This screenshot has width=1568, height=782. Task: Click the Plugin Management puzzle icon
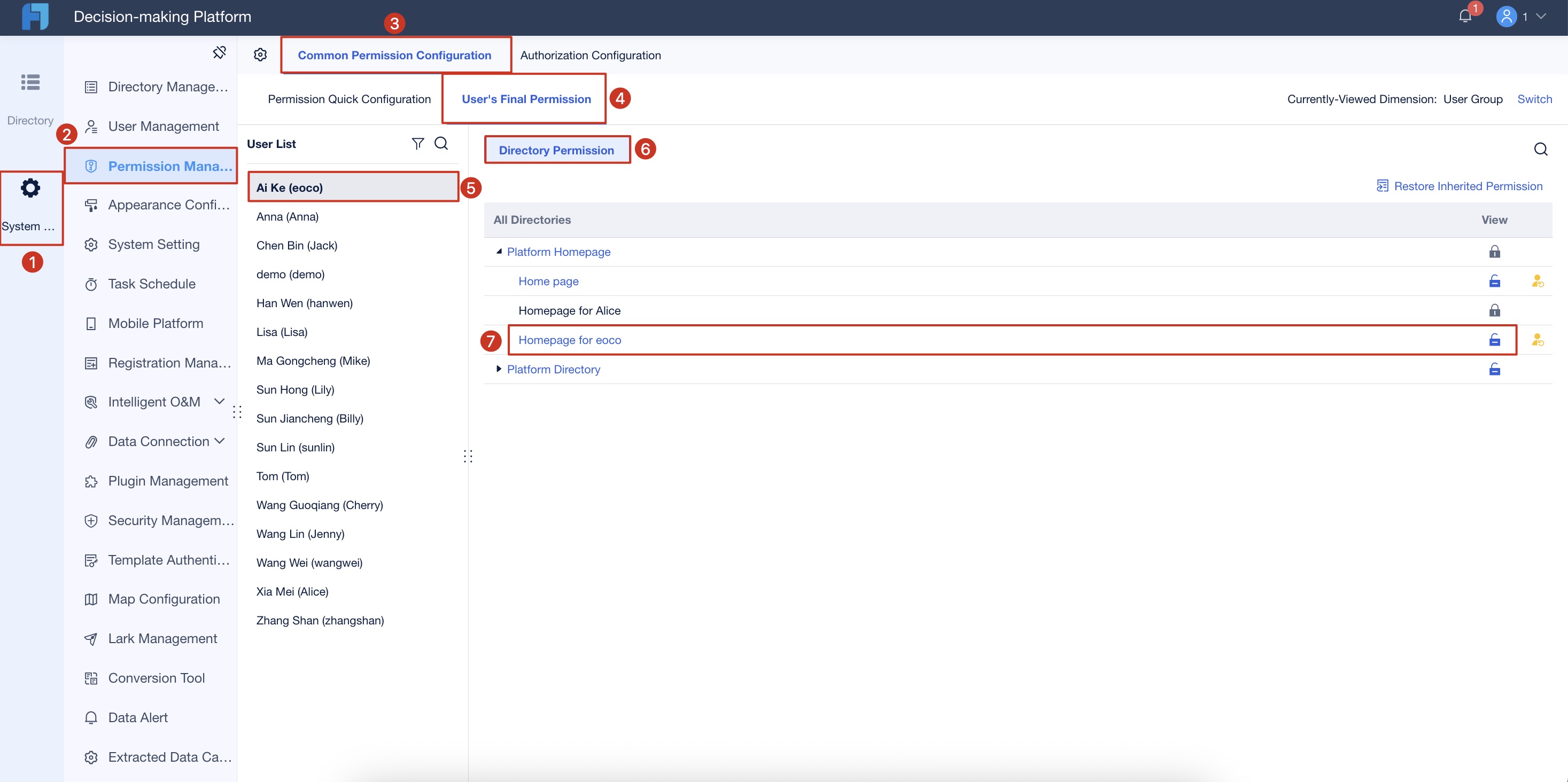coord(91,481)
